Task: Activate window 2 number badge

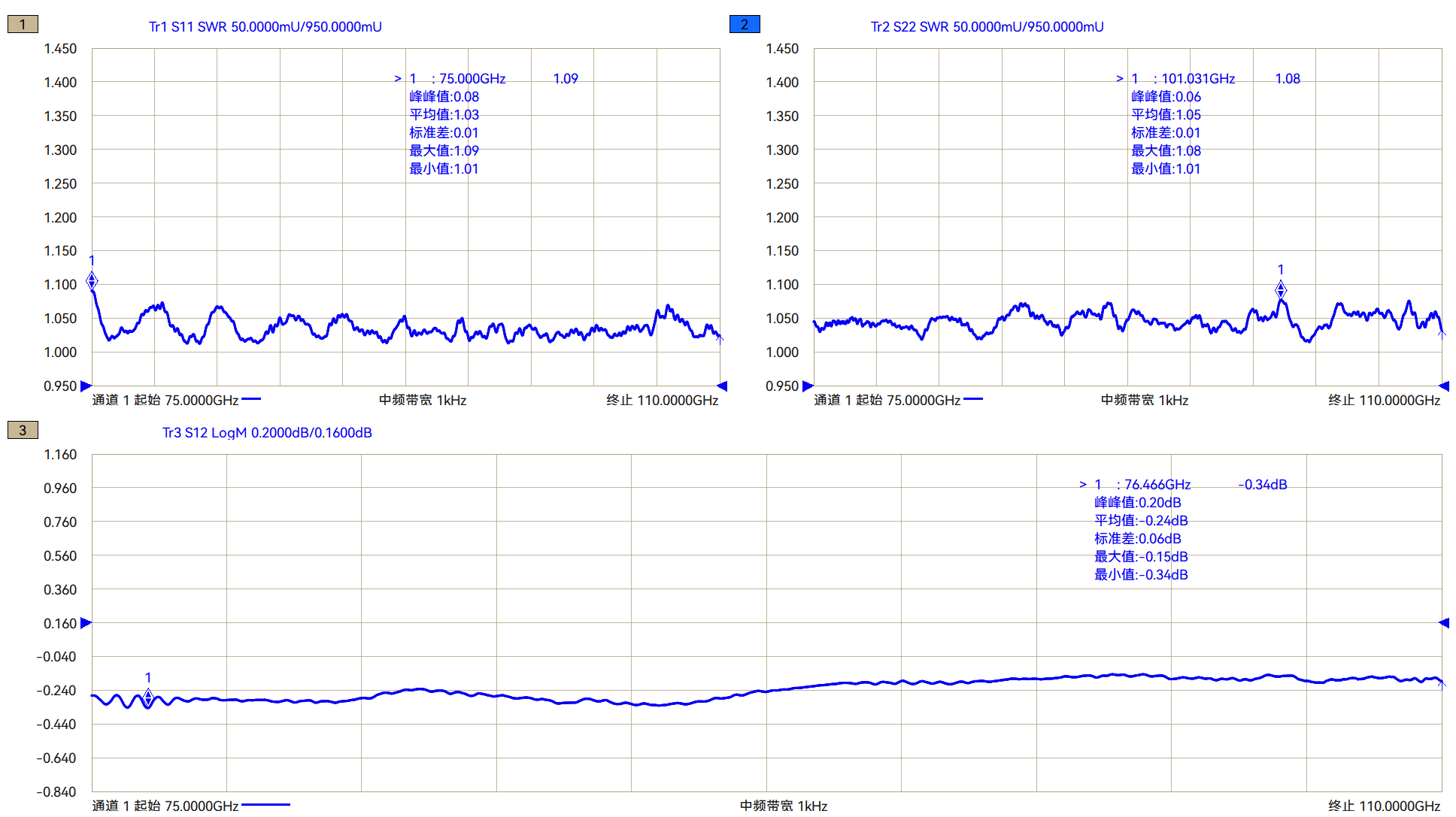Action: click(745, 25)
